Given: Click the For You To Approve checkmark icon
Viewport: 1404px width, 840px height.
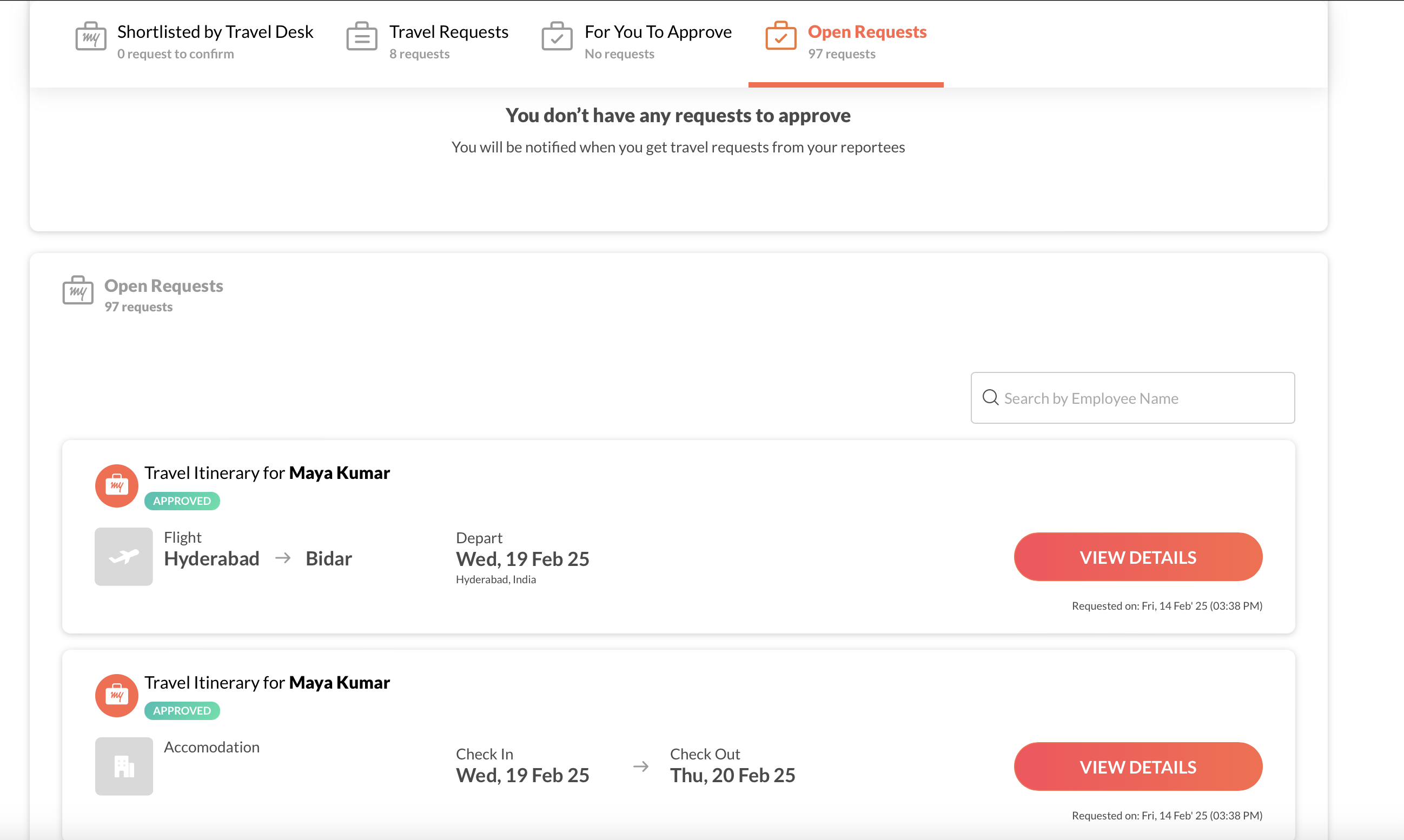Looking at the screenshot, I should pos(557,37).
